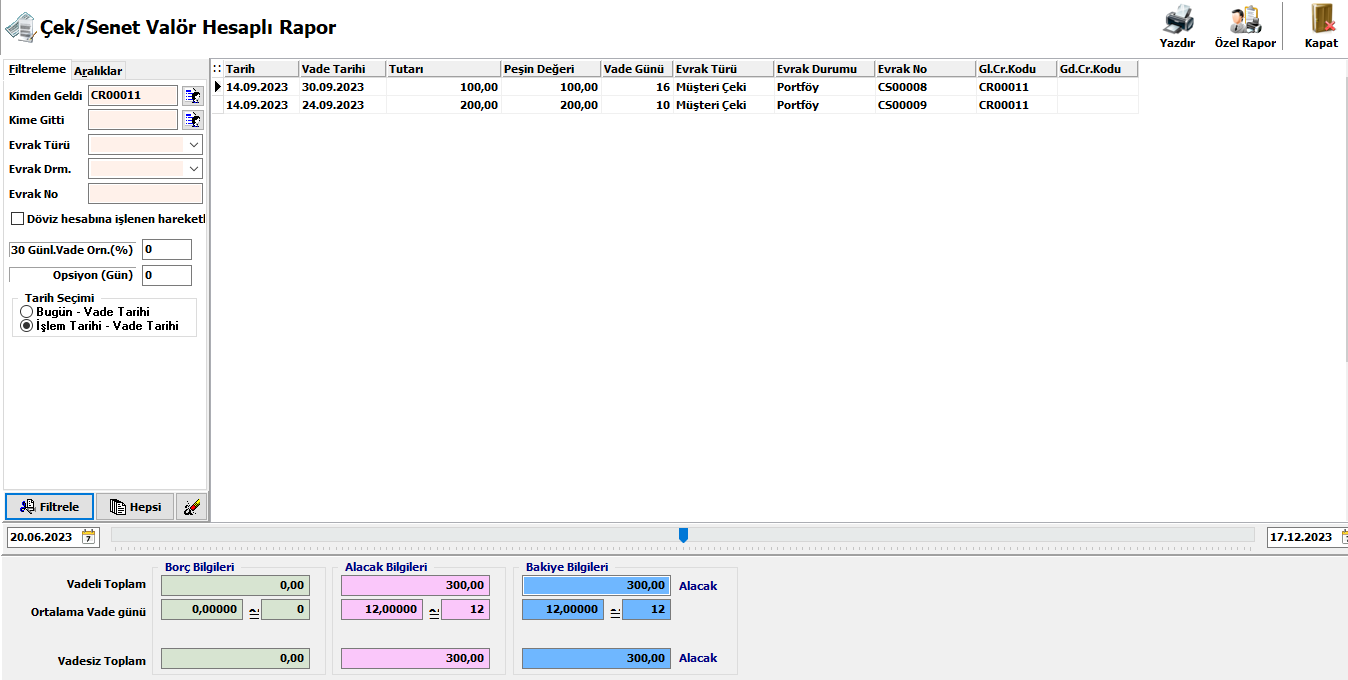The height and width of the screenshot is (680, 1348).
Task: Click Borç Ortalama Vade günü 0,00000 field
Action: click(x=201, y=609)
